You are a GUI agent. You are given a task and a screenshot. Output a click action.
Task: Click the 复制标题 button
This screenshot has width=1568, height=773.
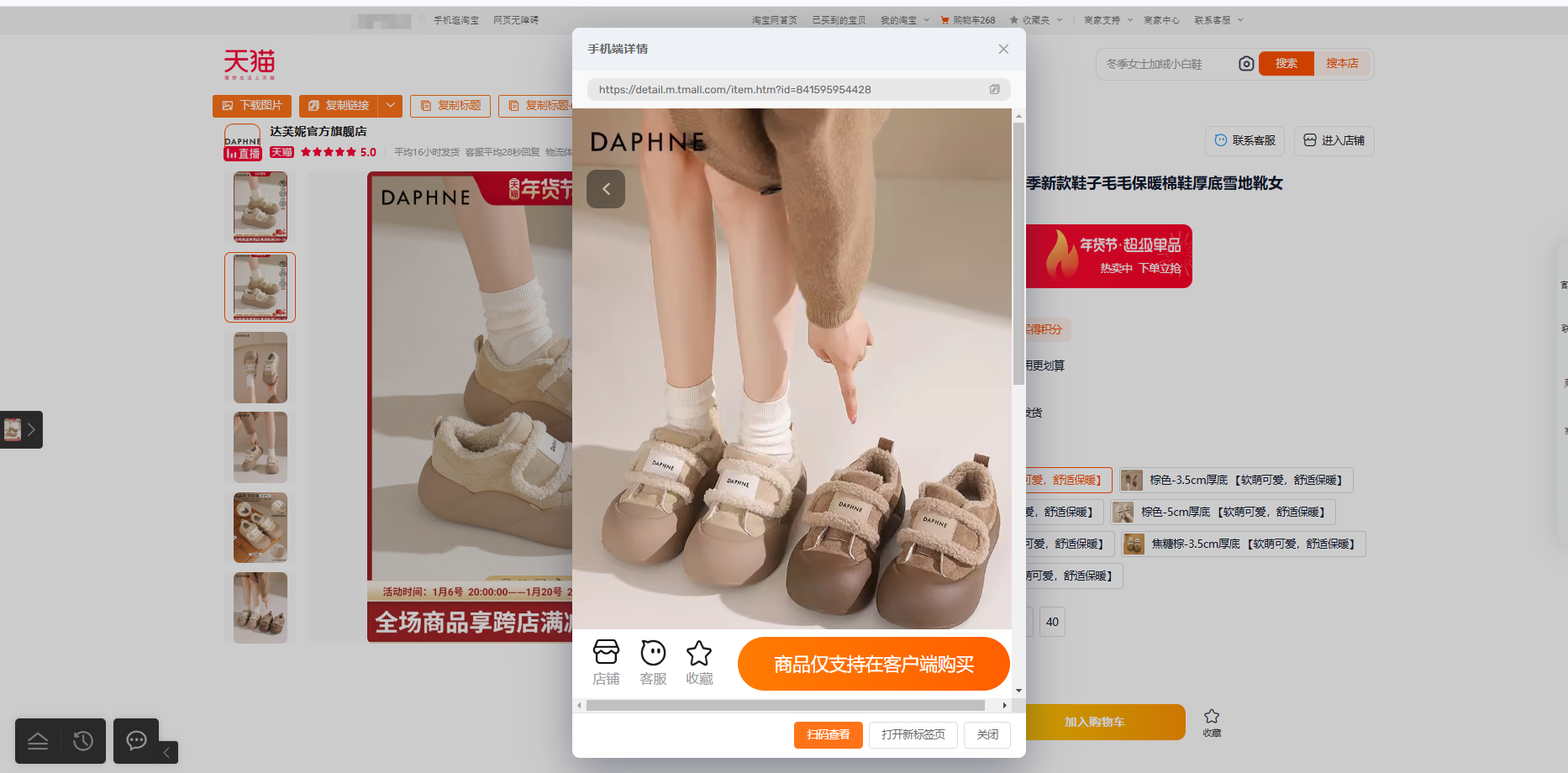coord(450,106)
